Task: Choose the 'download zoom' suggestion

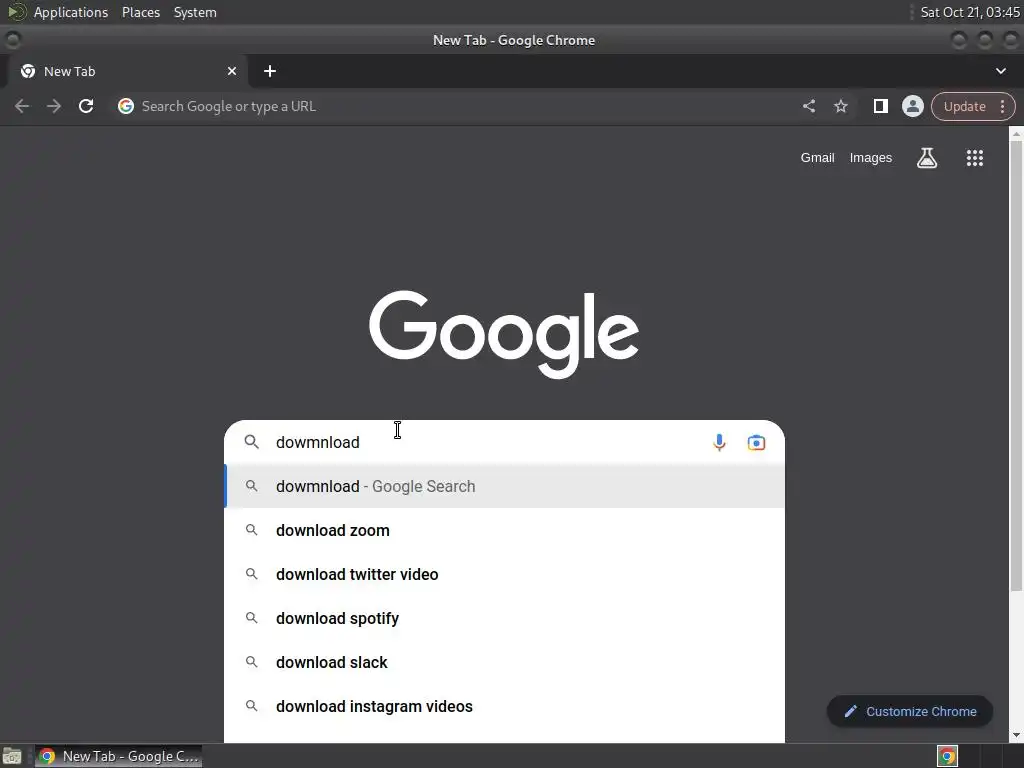Action: (504, 530)
